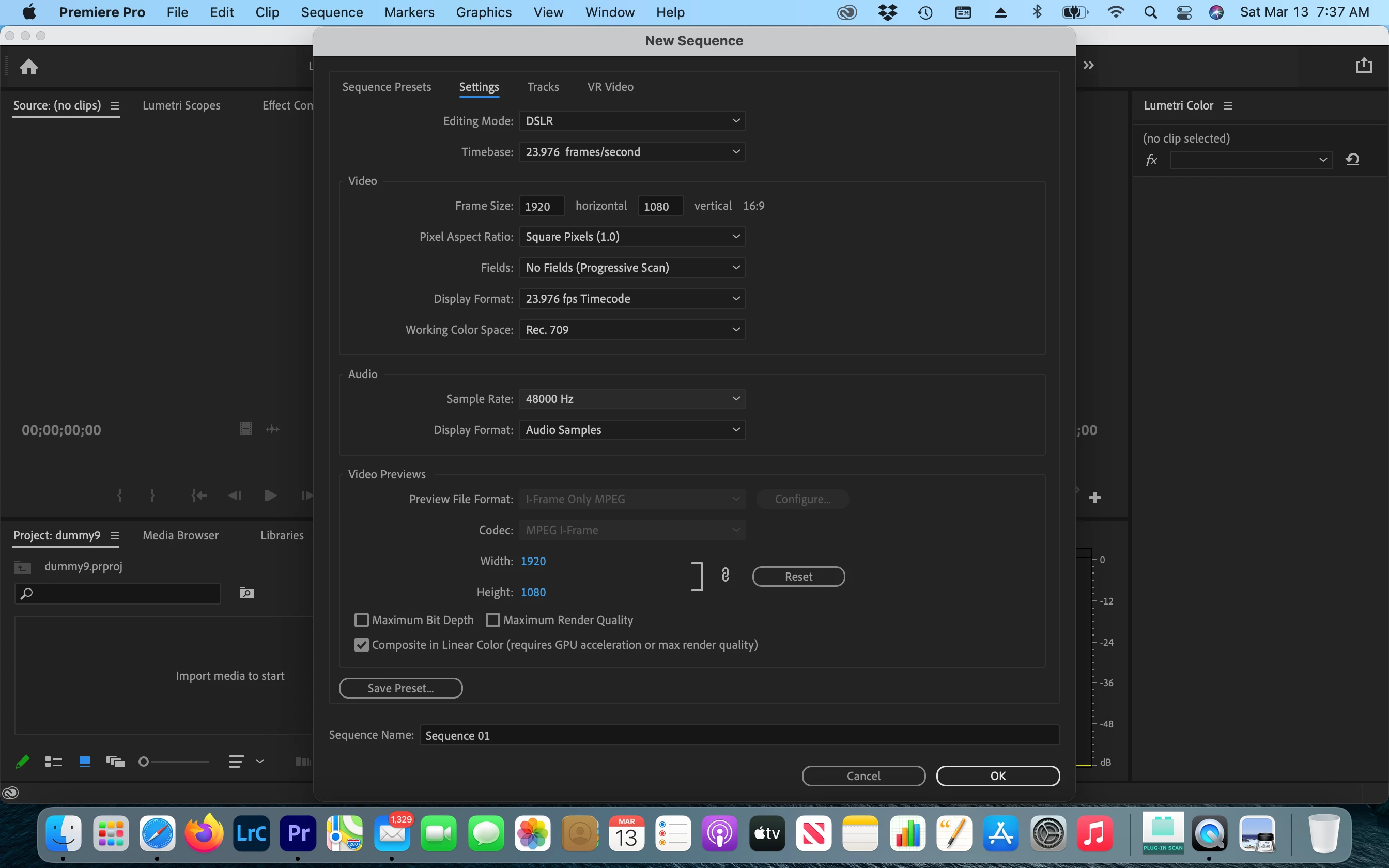Enable Maximum Render Quality checkbox
The width and height of the screenshot is (1389, 868).
(492, 620)
